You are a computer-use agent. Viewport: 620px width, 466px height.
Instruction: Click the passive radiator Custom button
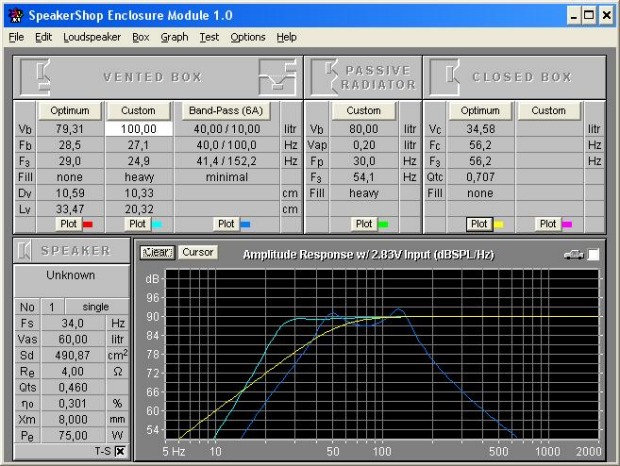(x=363, y=110)
